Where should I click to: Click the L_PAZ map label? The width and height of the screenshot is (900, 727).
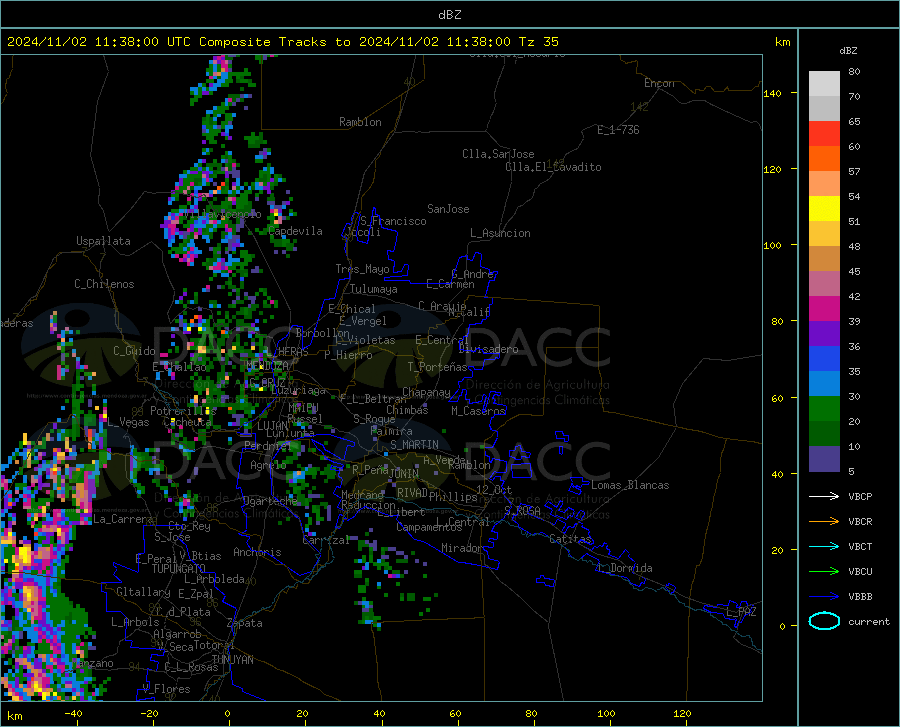(x=741, y=612)
